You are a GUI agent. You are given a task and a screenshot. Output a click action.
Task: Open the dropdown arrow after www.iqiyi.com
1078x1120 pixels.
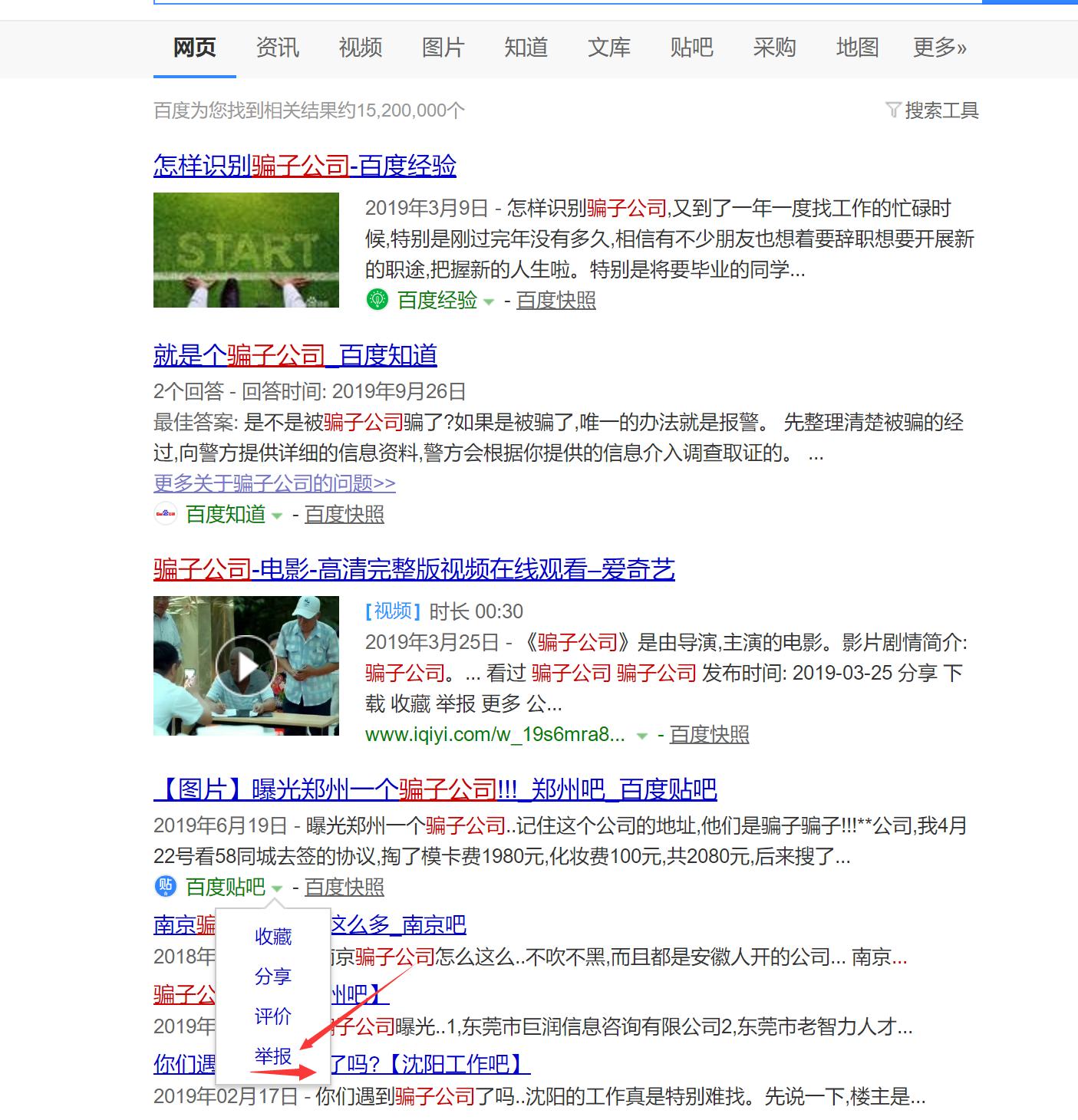click(641, 735)
